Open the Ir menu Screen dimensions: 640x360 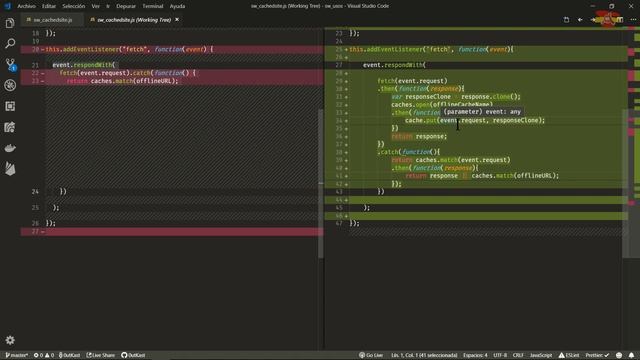[108, 6]
